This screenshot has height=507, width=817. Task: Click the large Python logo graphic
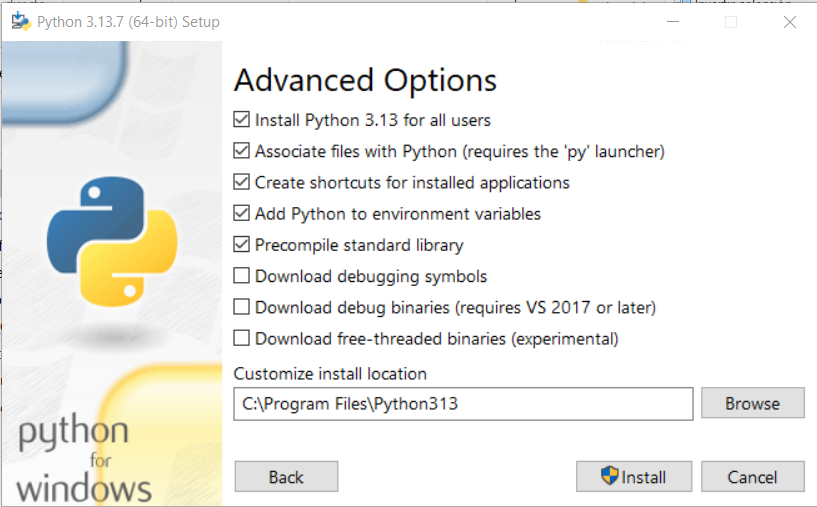112,241
